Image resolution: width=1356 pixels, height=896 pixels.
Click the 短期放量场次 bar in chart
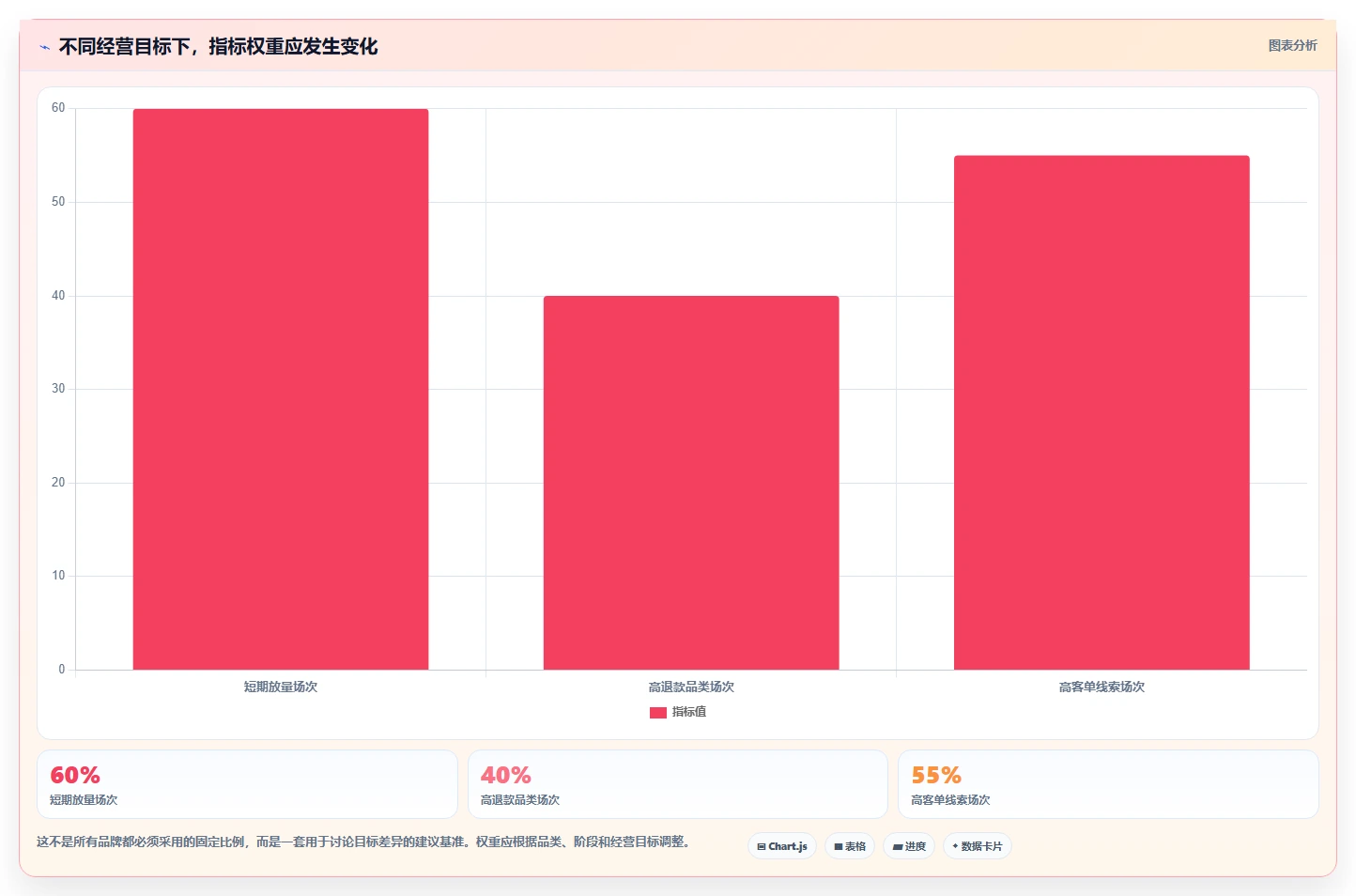281,389
